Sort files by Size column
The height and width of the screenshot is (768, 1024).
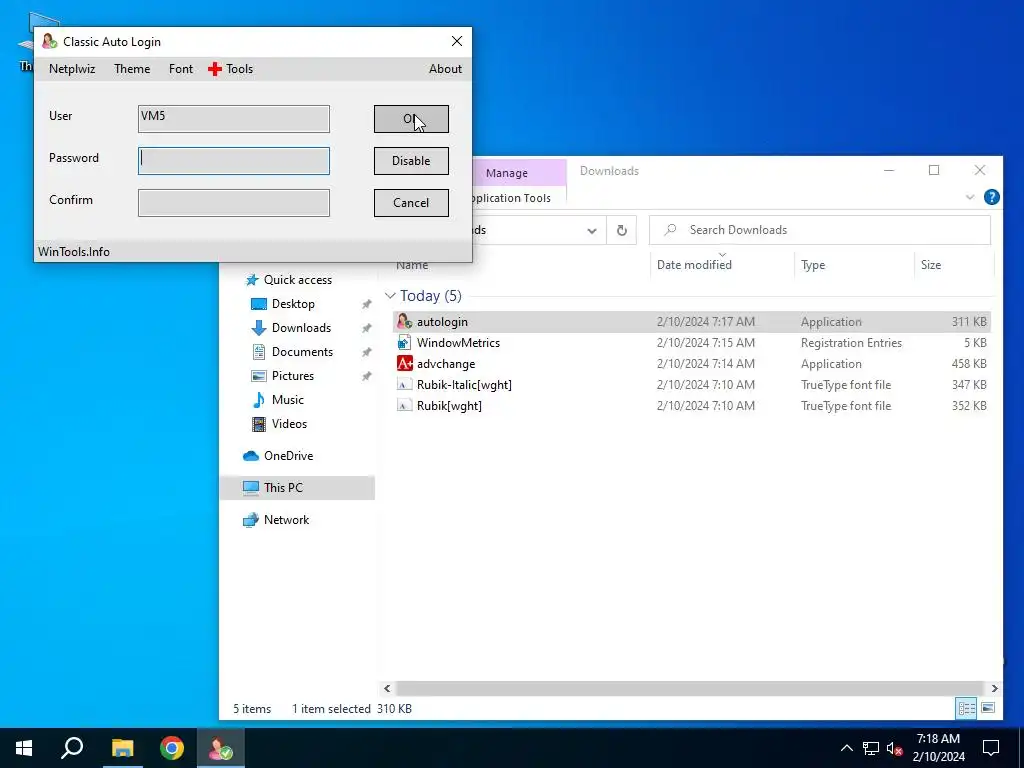(x=931, y=264)
